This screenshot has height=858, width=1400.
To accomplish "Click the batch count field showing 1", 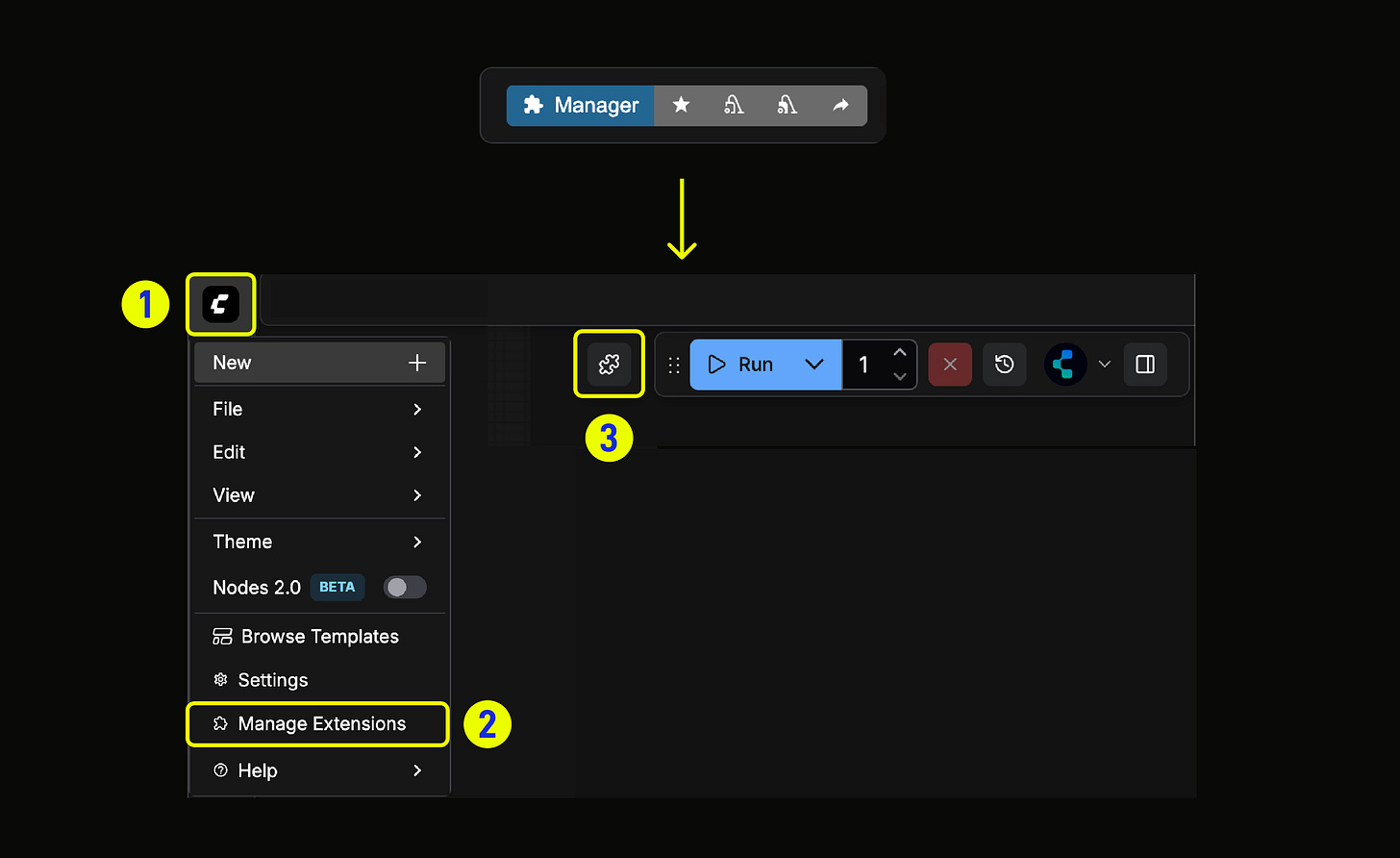I will coord(863,365).
